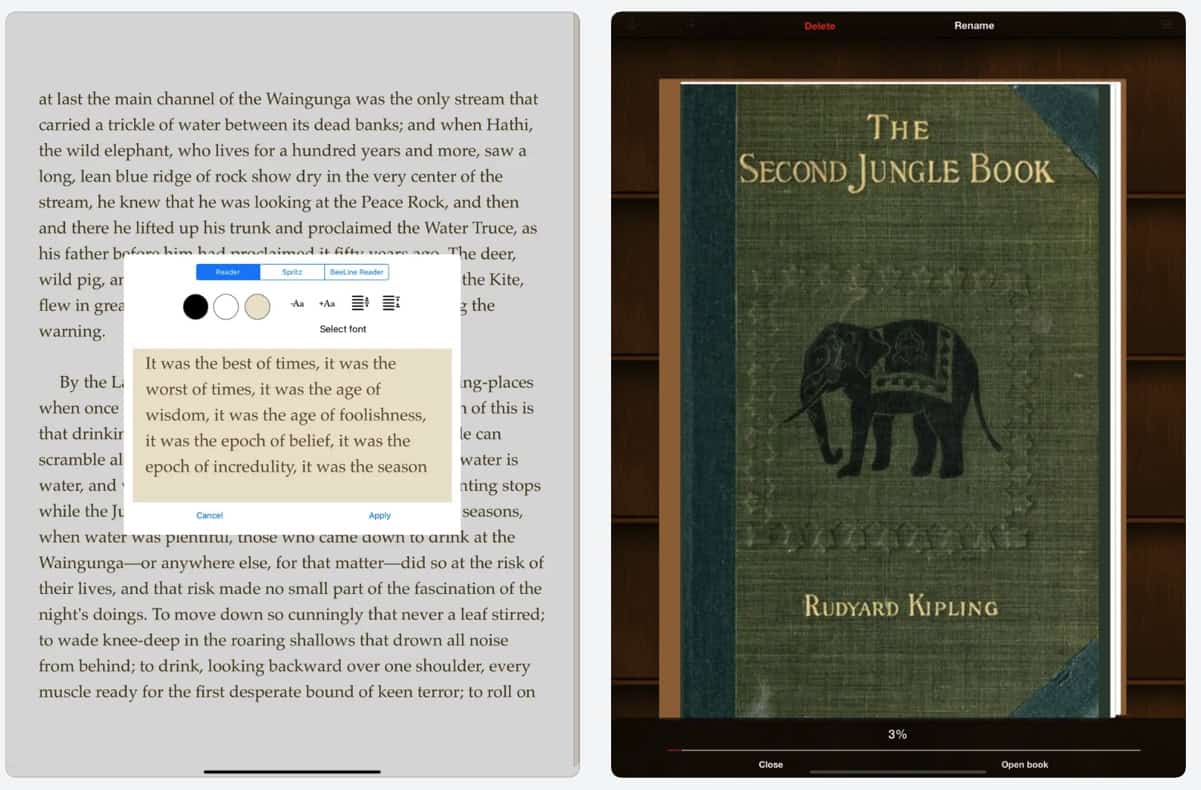Increase font size with +Aa

[x=327, y=304]
